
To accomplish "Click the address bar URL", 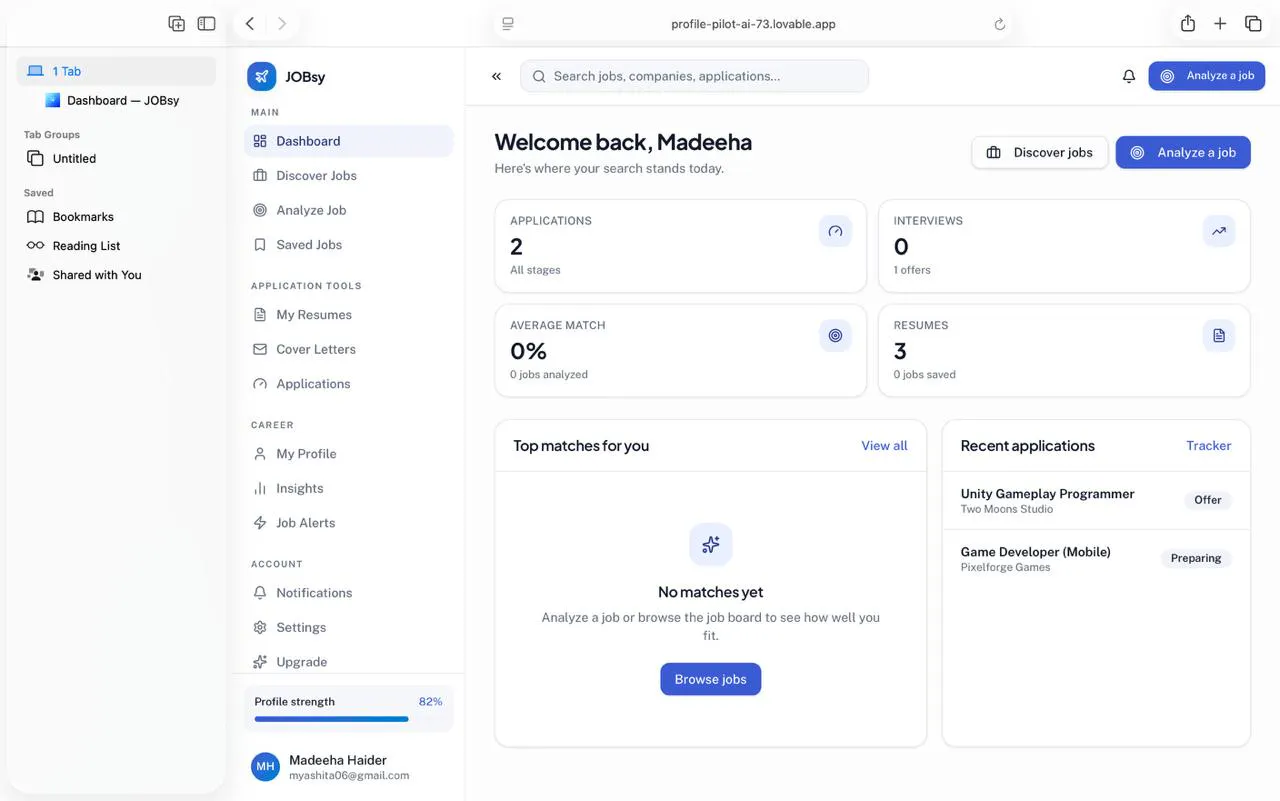I will coord(753,24).
